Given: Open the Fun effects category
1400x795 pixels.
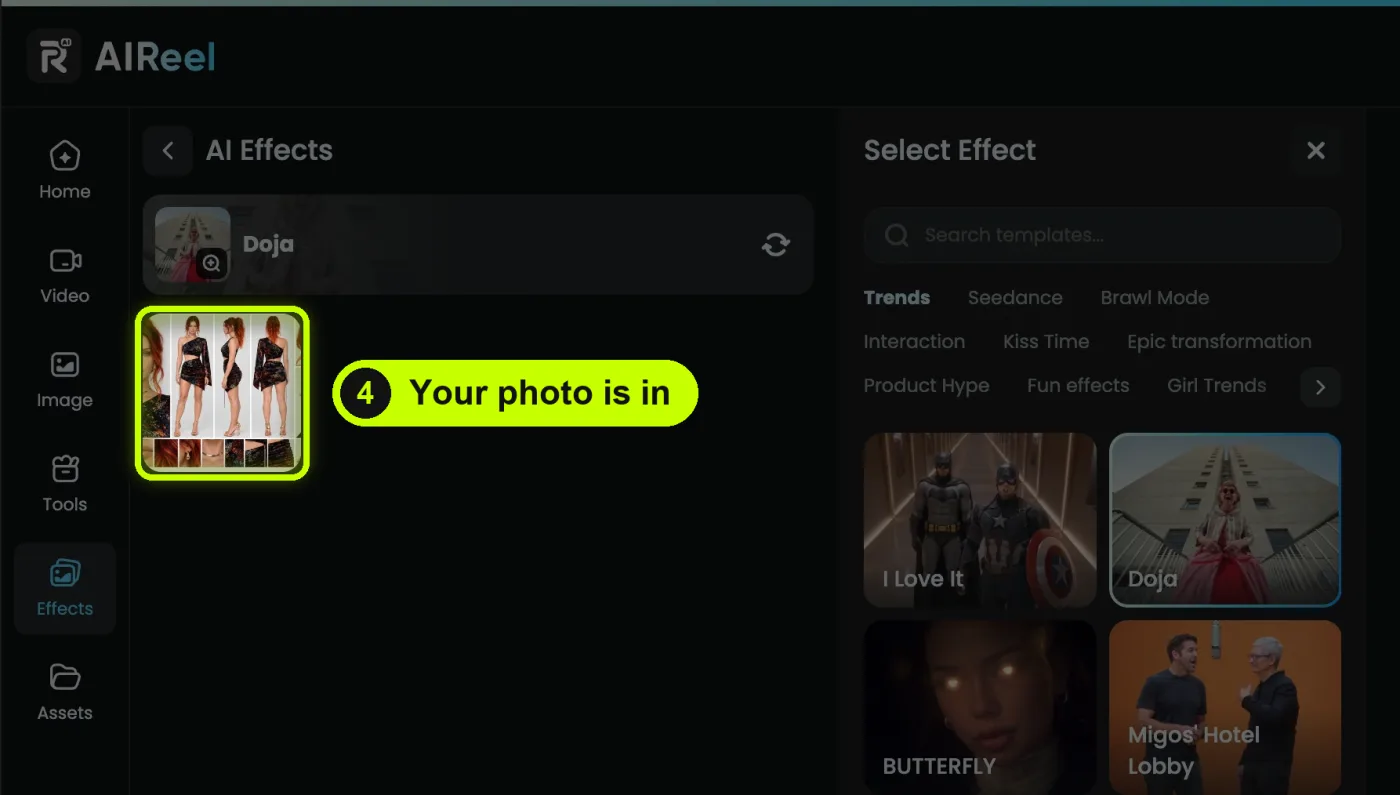Looking at the screenshot, I should [1078, 386].
